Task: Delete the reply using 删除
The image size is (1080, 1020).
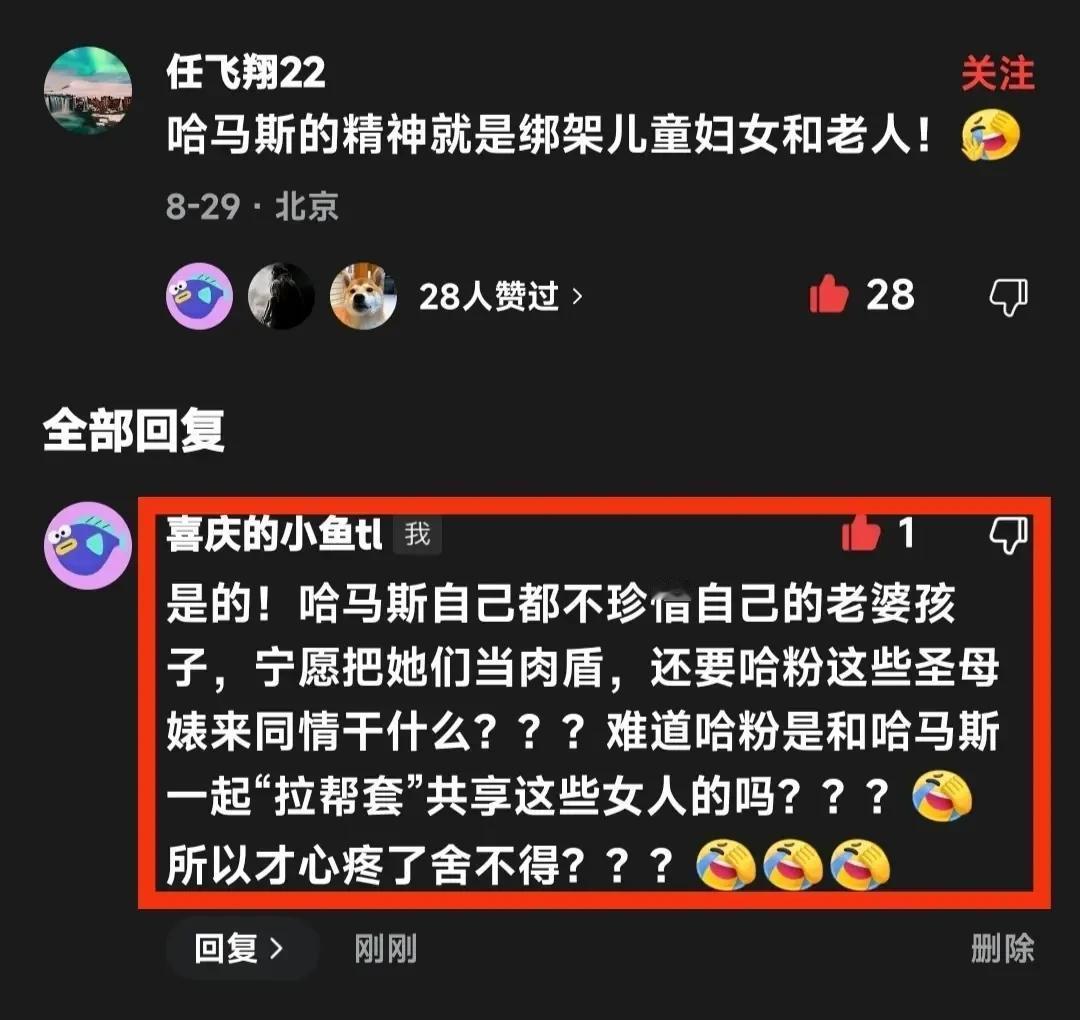Action: [x=1002, y=948]
